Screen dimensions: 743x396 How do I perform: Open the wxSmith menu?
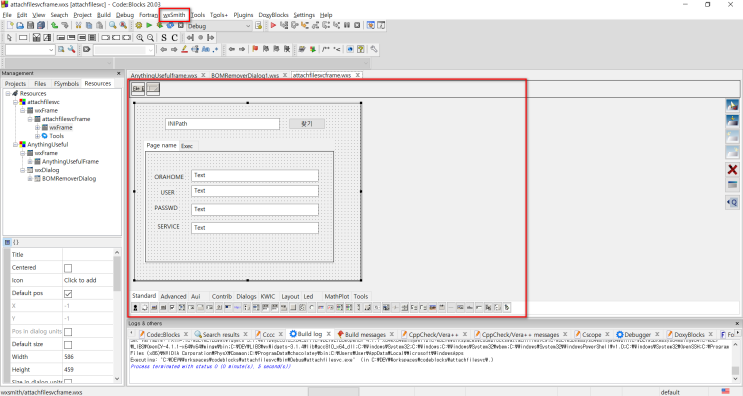point(174,15)
